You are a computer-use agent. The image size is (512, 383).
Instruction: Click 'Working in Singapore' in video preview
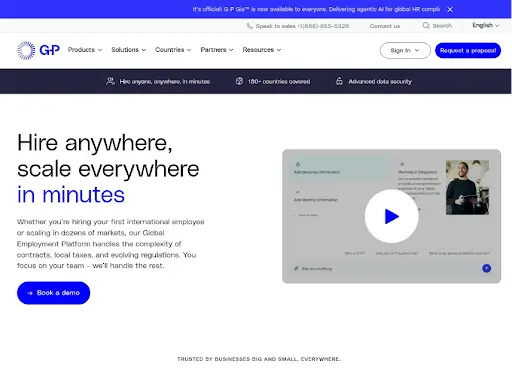tap(417, 172)
